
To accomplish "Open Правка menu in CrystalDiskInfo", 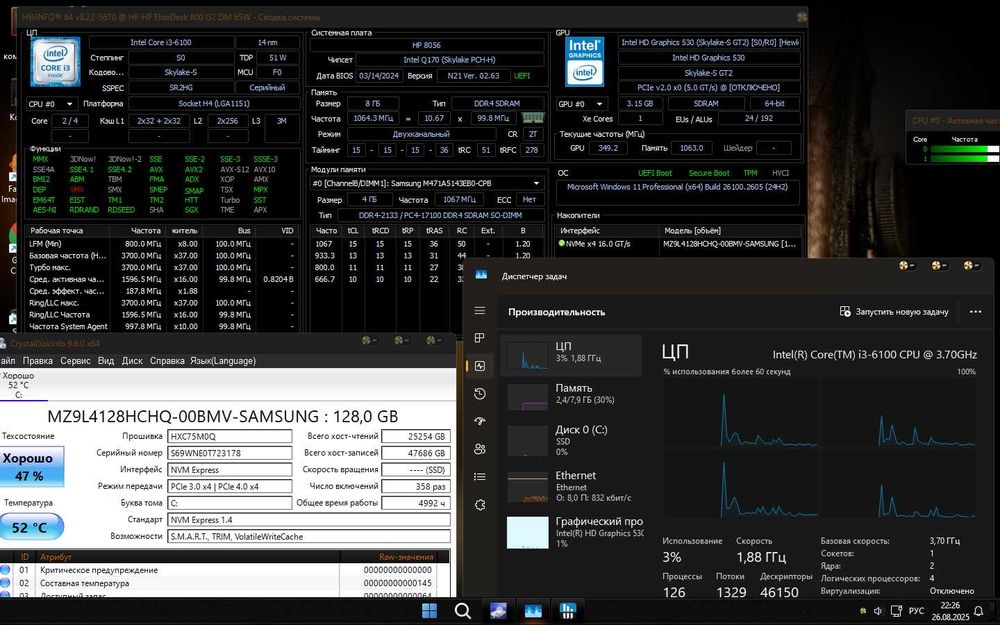I will click(38, 360).
